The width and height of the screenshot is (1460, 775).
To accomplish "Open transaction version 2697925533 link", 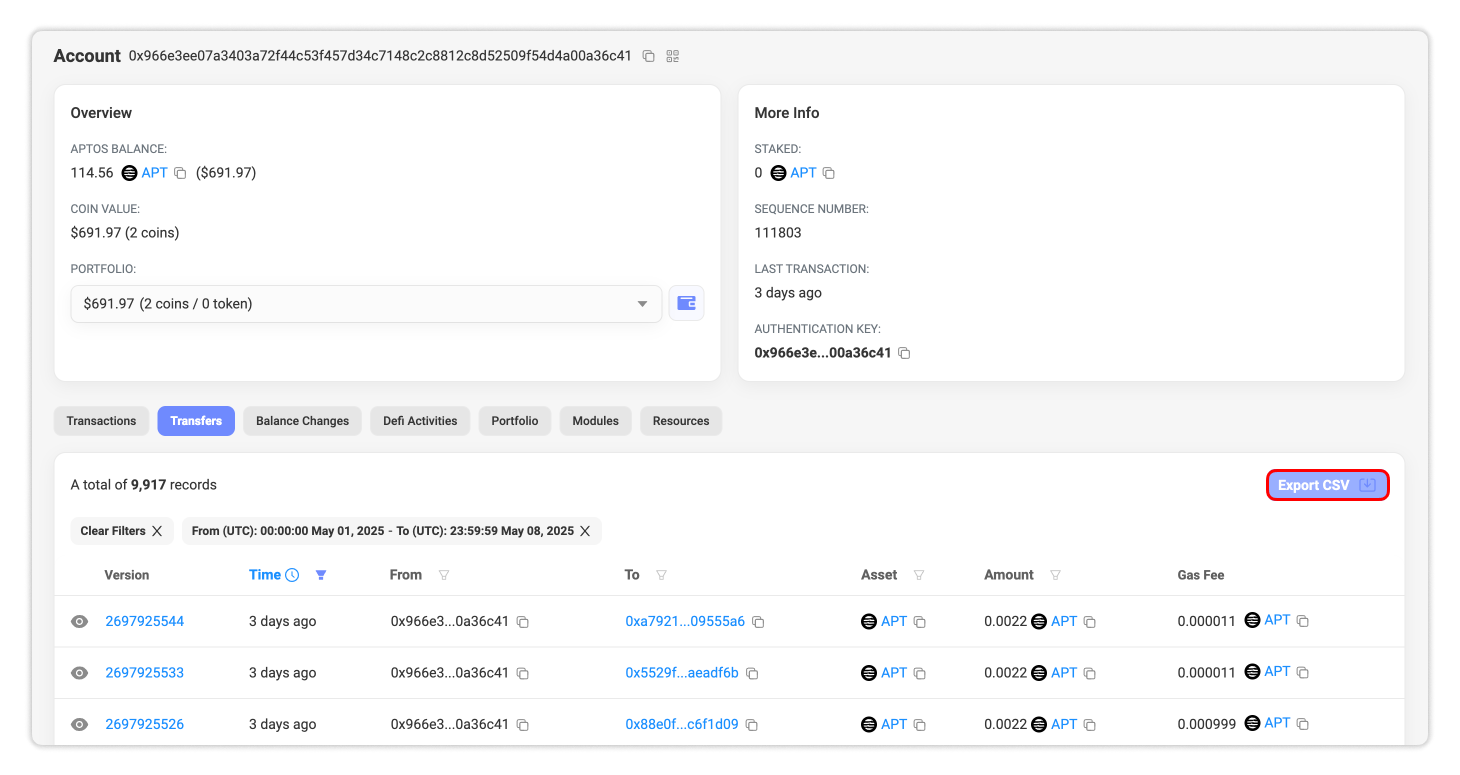I will 144,673.
